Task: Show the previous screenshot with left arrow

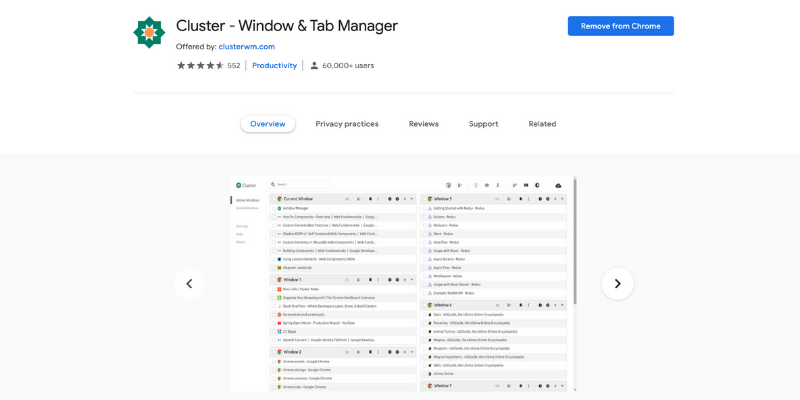Action: click(x=189, y=284)
